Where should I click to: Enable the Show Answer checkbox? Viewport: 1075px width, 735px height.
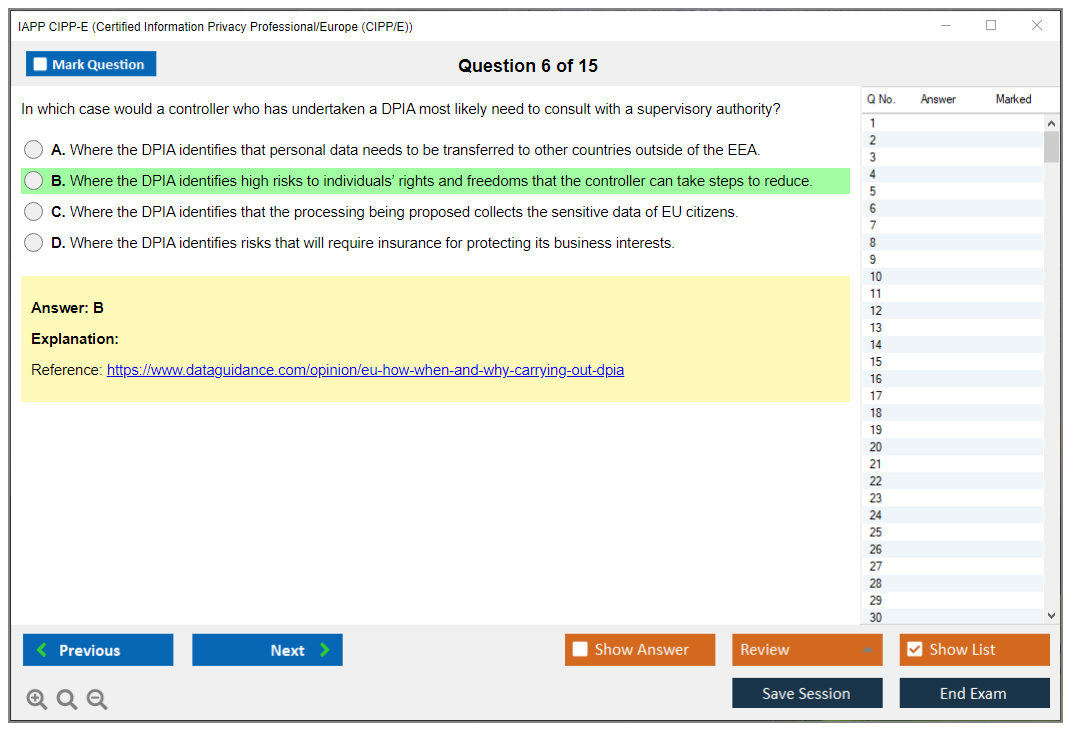click(x=580, y=650)
